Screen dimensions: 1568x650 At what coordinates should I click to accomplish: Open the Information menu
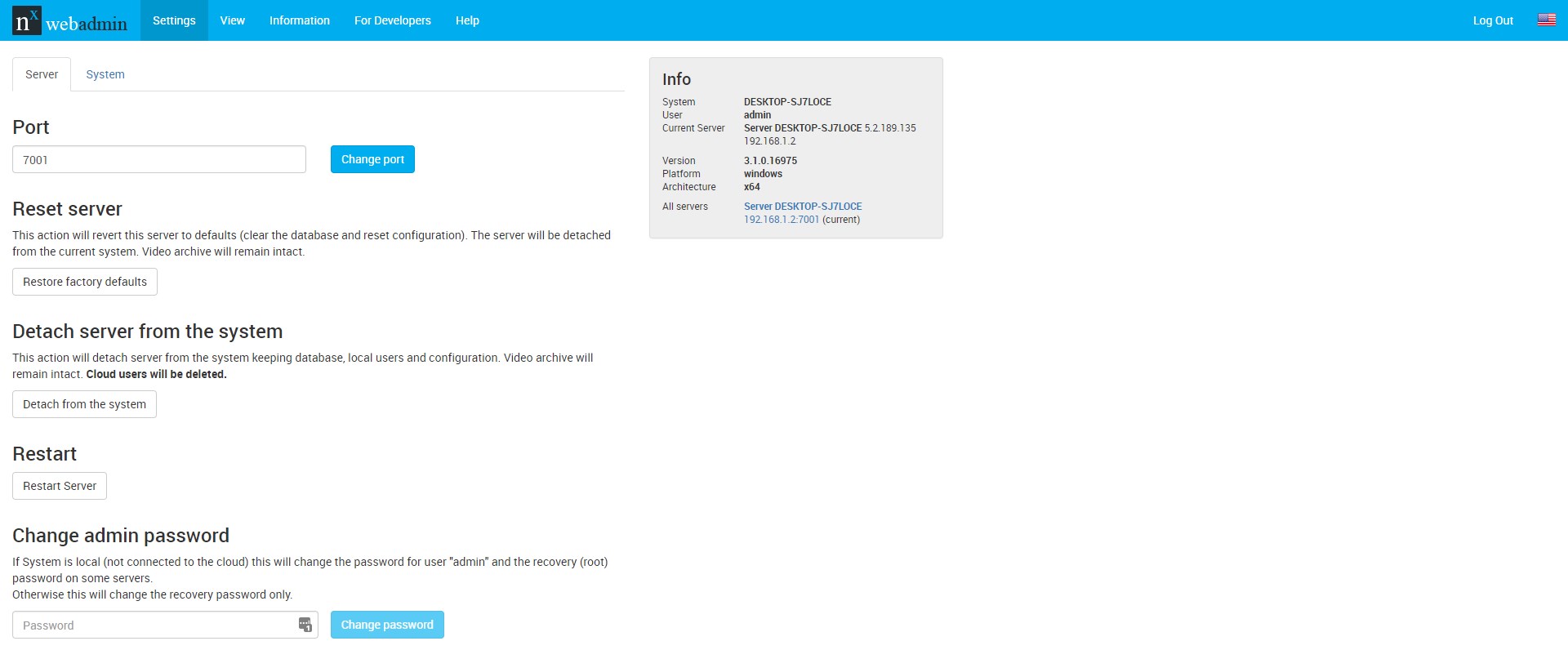300,20
